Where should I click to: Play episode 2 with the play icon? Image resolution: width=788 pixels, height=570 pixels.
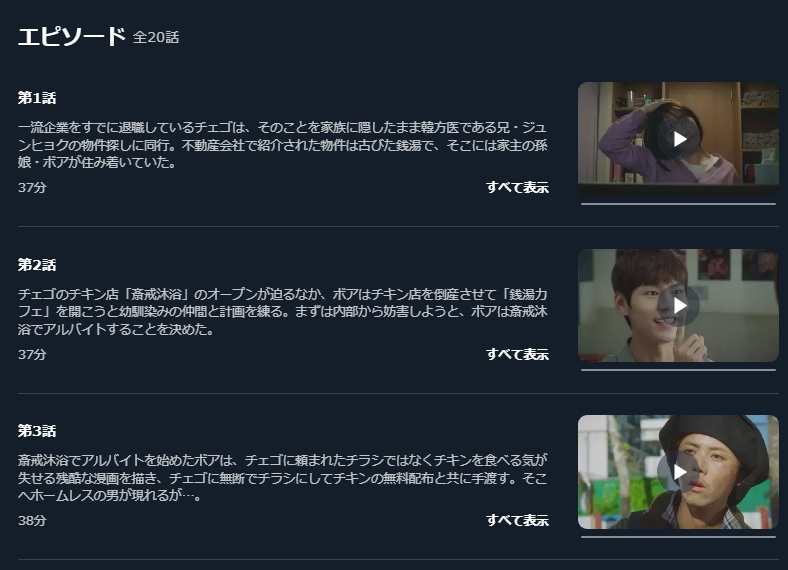(x=678, y=306)
